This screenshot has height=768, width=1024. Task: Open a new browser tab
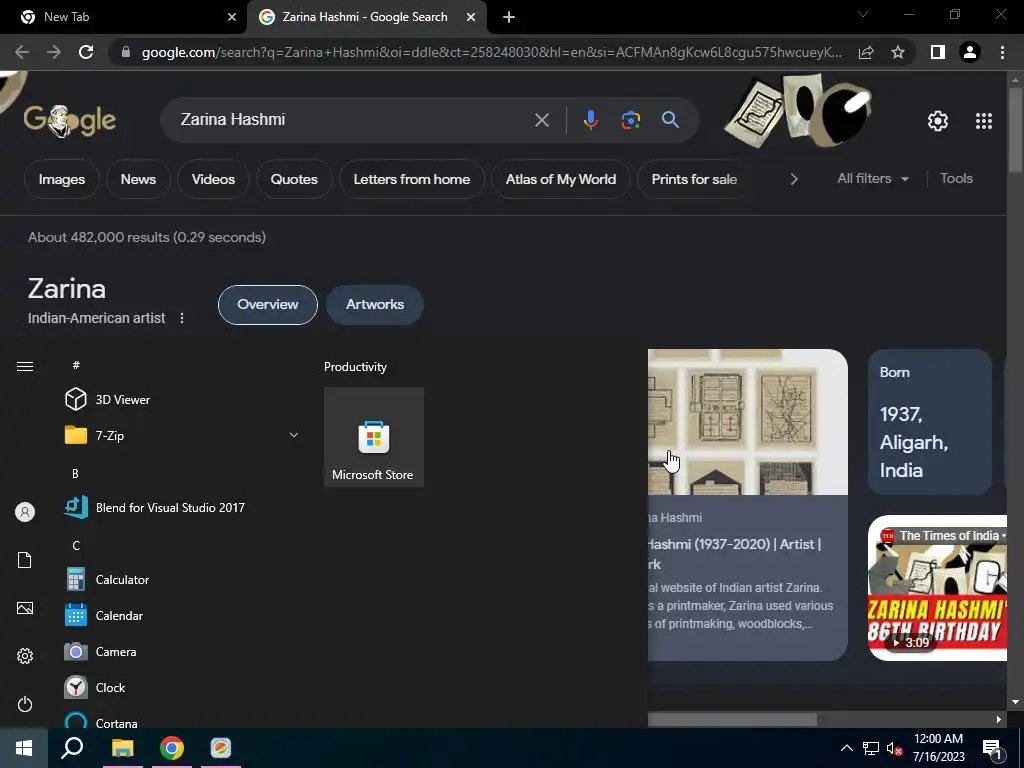tap(509, 17)
